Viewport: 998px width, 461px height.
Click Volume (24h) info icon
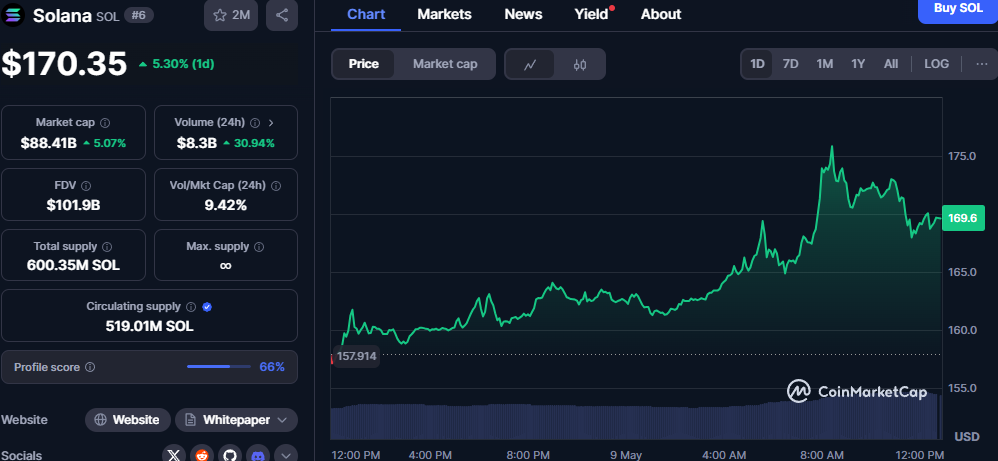pyautogui.click(x=255, y=122)
